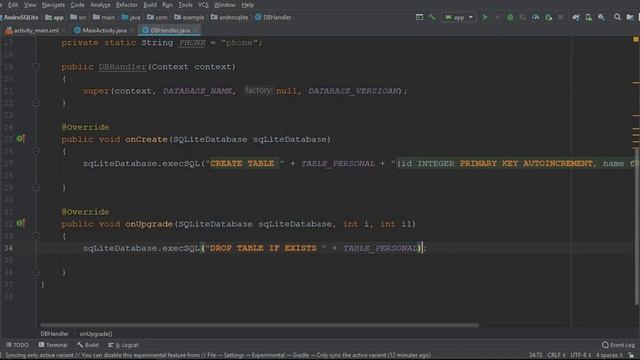Open the Terminal tool window
The width and height of the screenshot is (640, 360).
(x=53, y=345)
